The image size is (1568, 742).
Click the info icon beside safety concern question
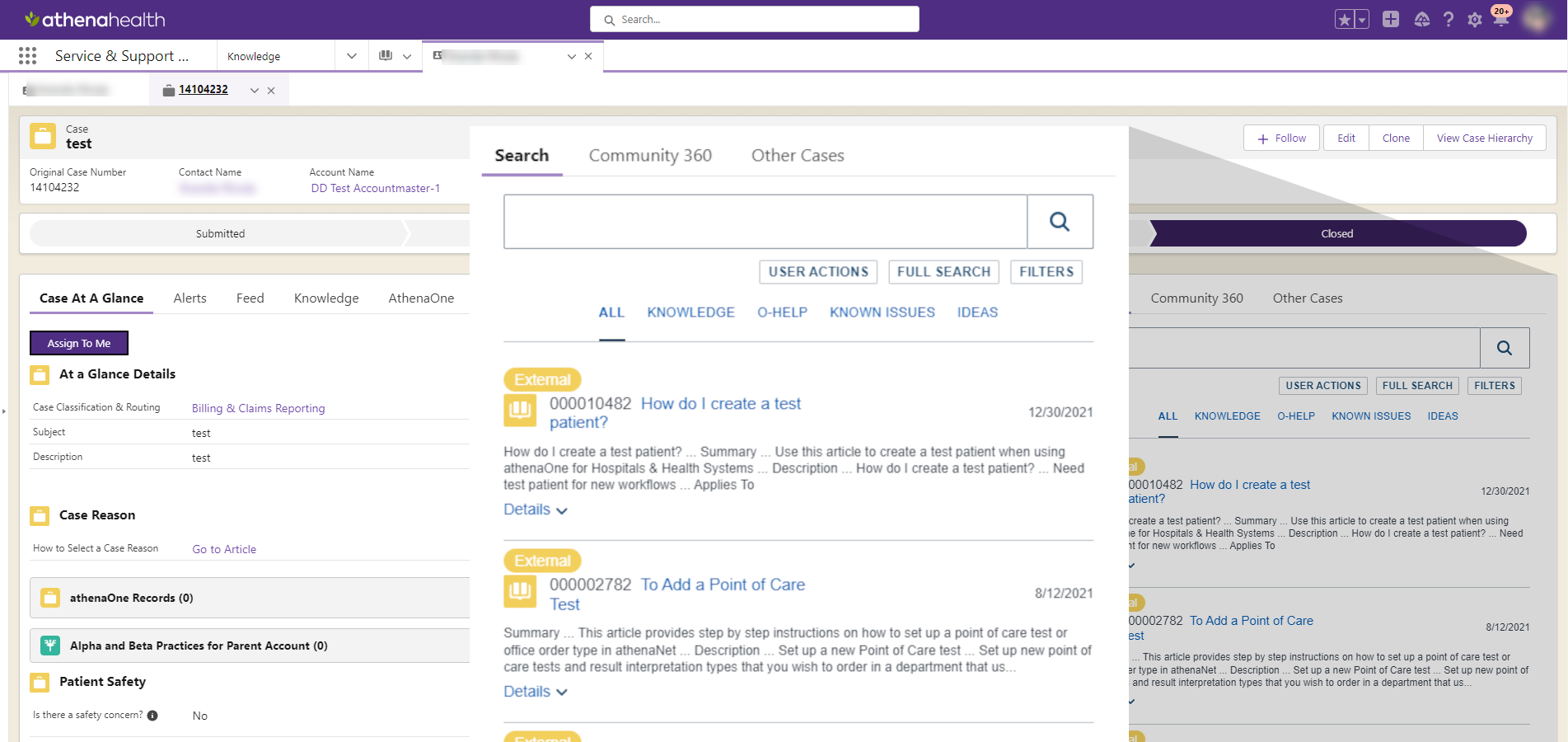152,716
